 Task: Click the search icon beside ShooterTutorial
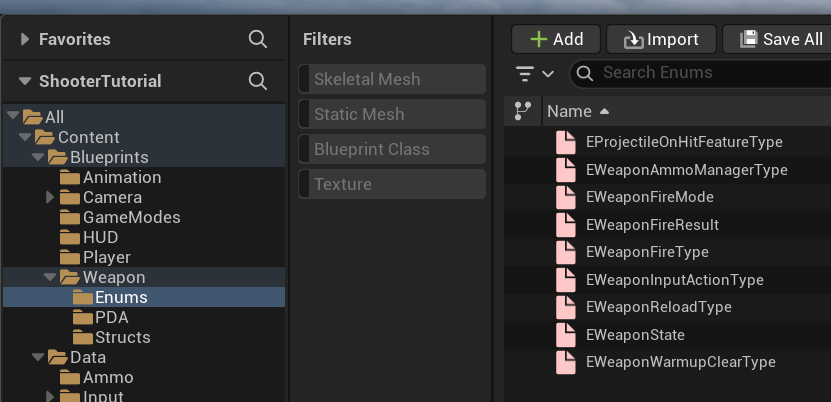[x=258, y=81]
